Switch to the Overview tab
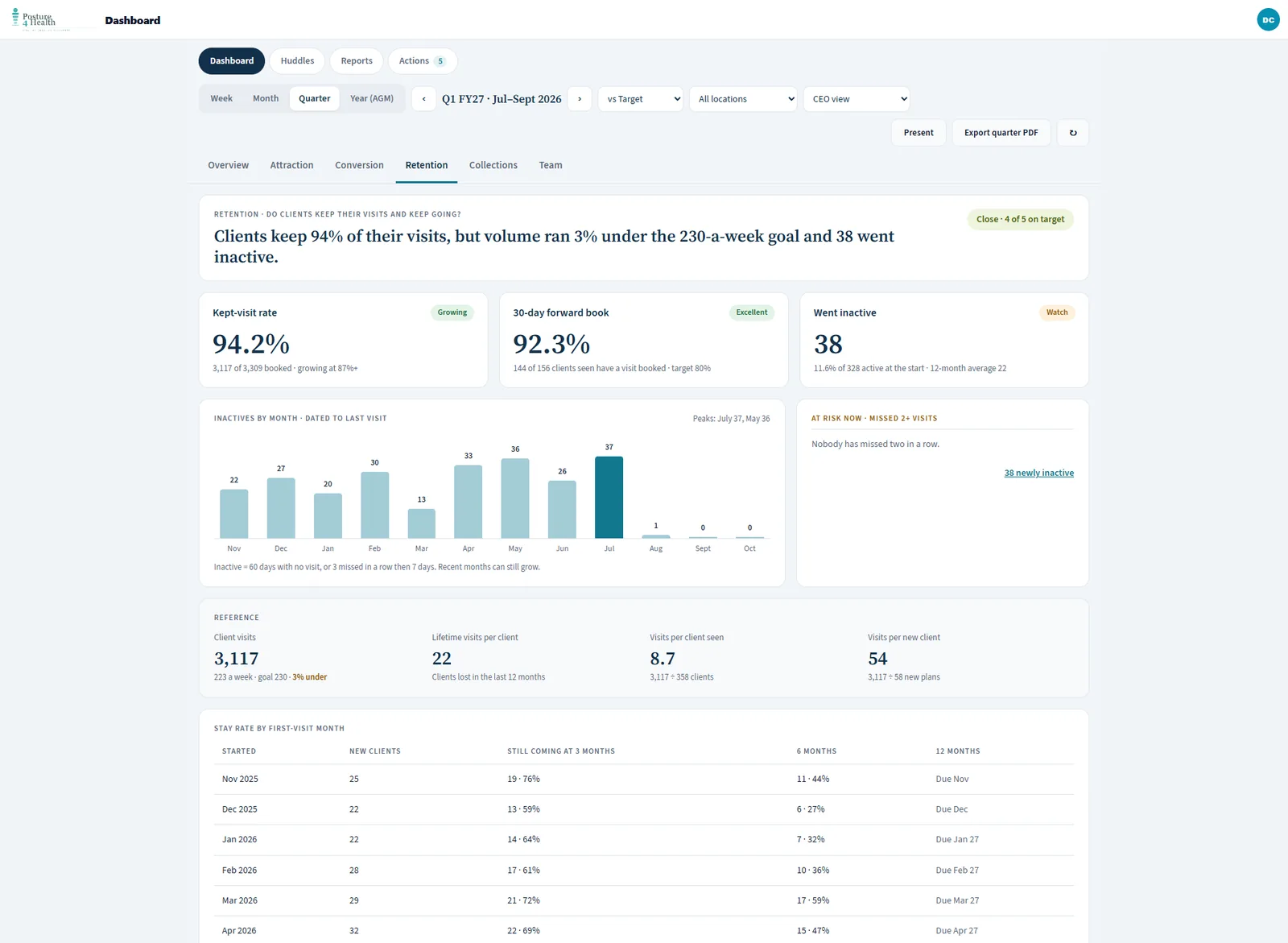 point(229,165)
